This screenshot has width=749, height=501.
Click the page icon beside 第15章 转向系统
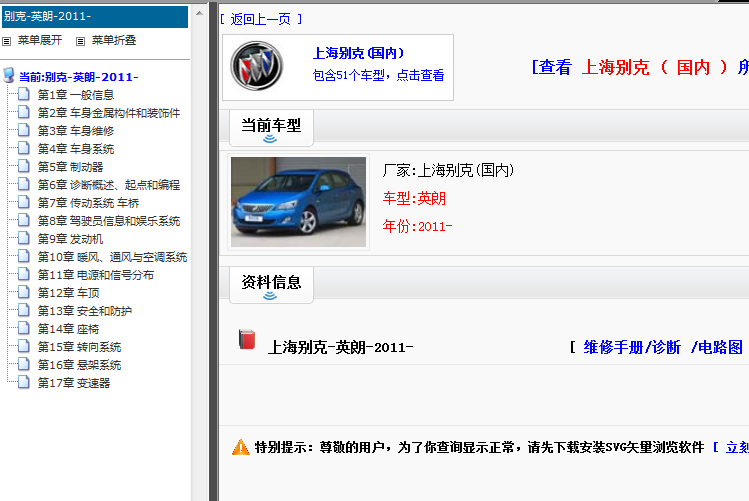click(x=23, y=346)
